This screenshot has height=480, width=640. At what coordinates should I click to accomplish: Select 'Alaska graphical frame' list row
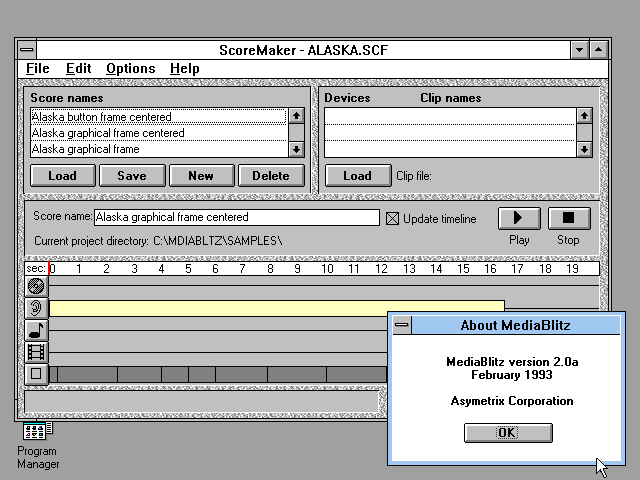[x=159, y=149]
